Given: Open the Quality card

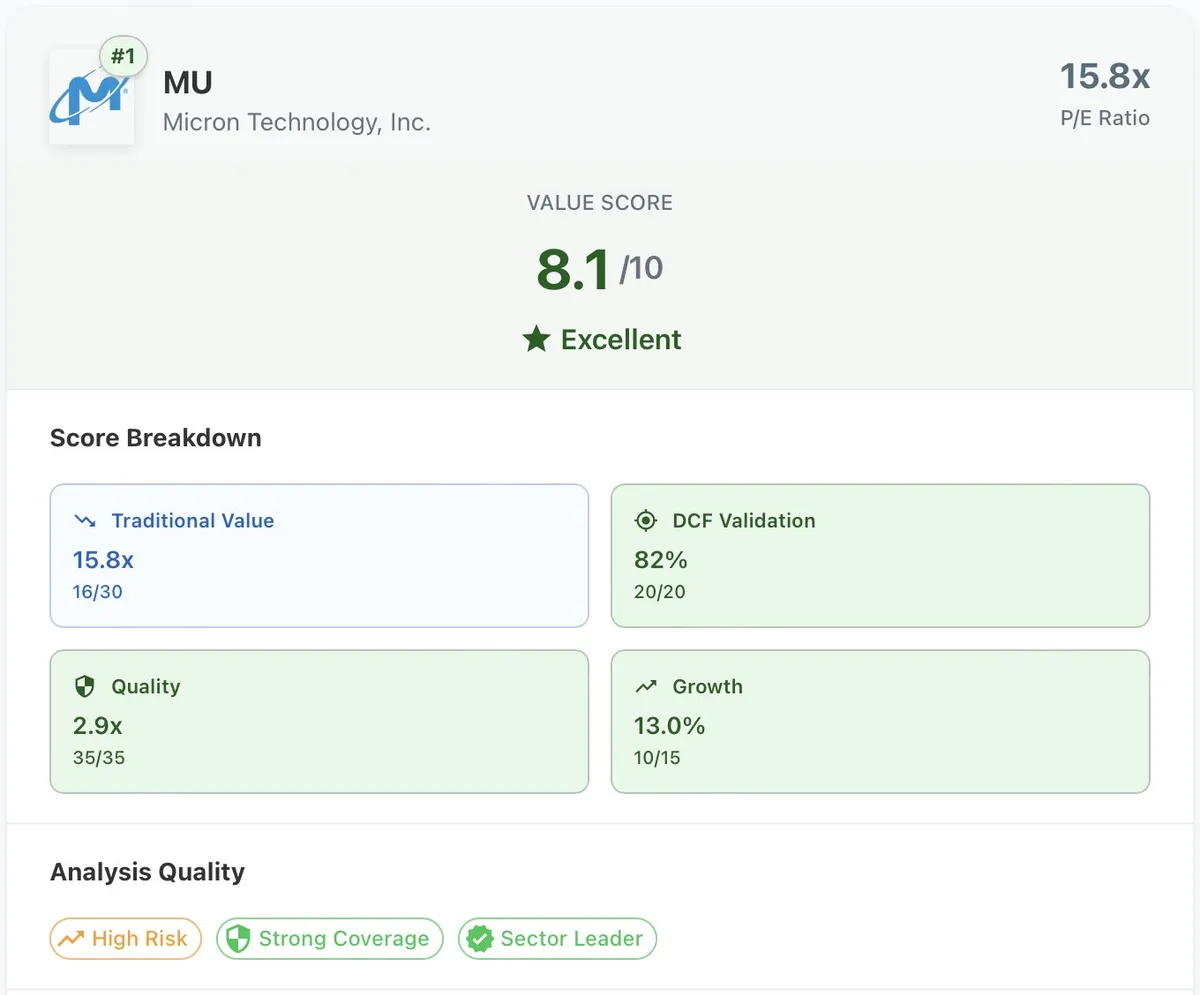Looking at the screenshot, I should 319,722.
